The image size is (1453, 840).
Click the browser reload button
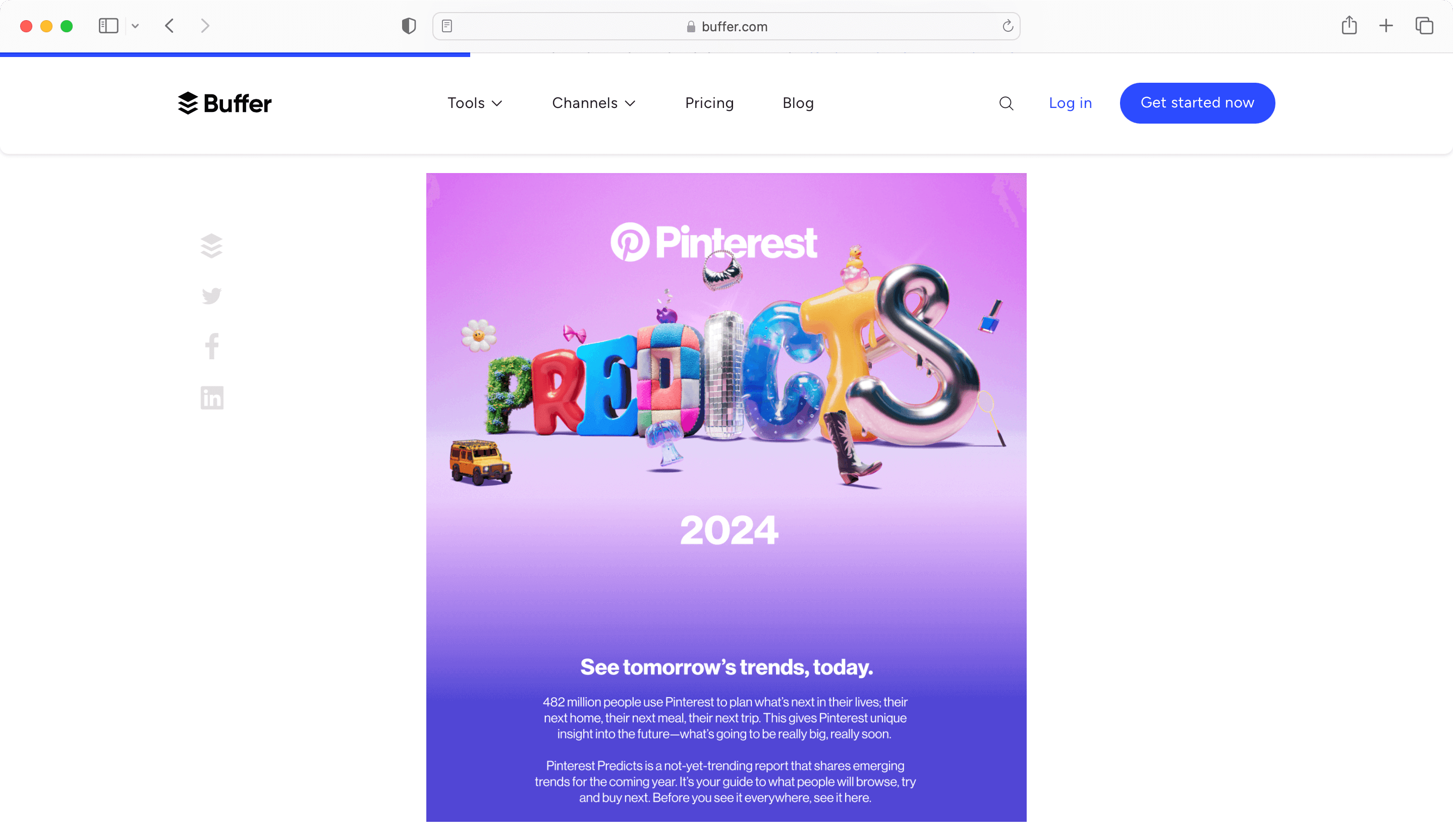click(1007, 26)
